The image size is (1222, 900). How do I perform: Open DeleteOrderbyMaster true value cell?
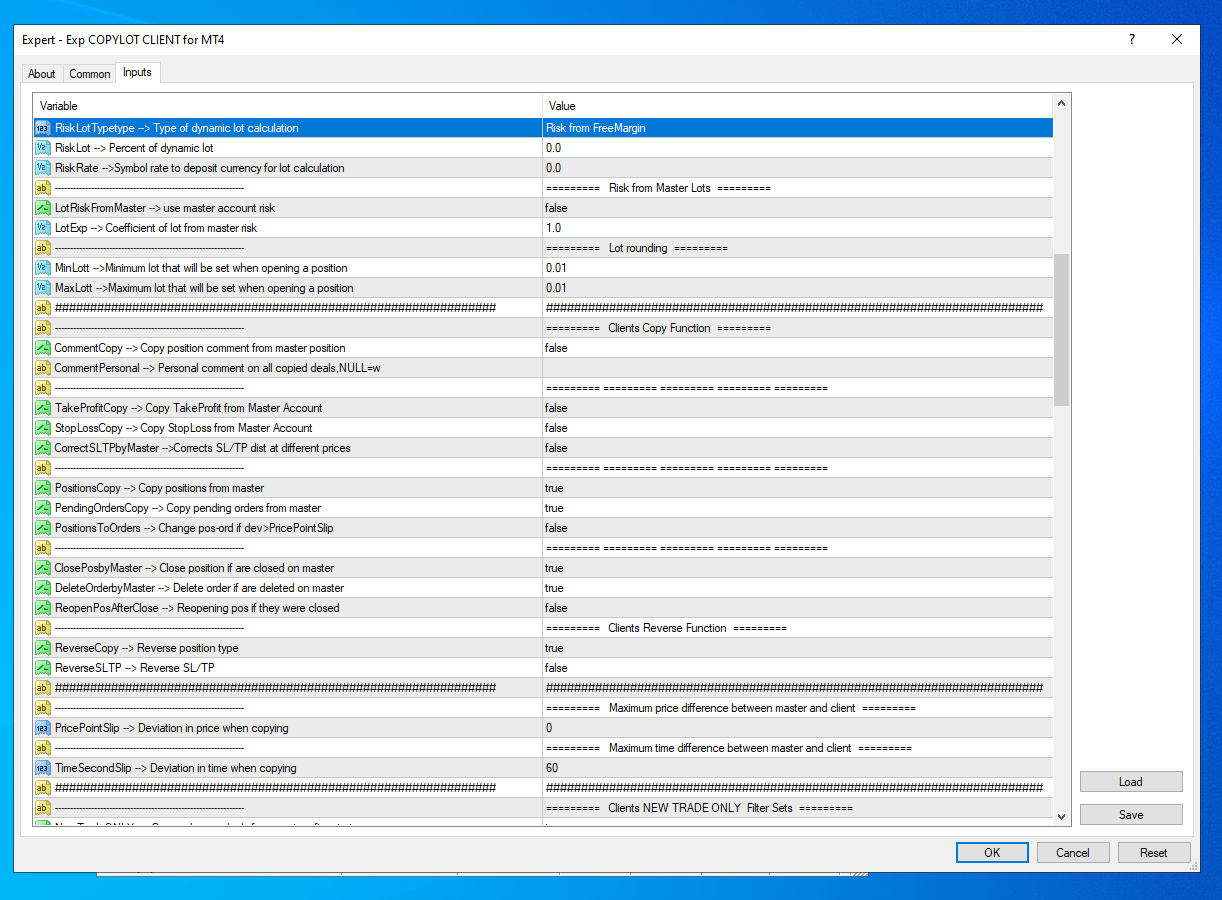coord(797,588)
